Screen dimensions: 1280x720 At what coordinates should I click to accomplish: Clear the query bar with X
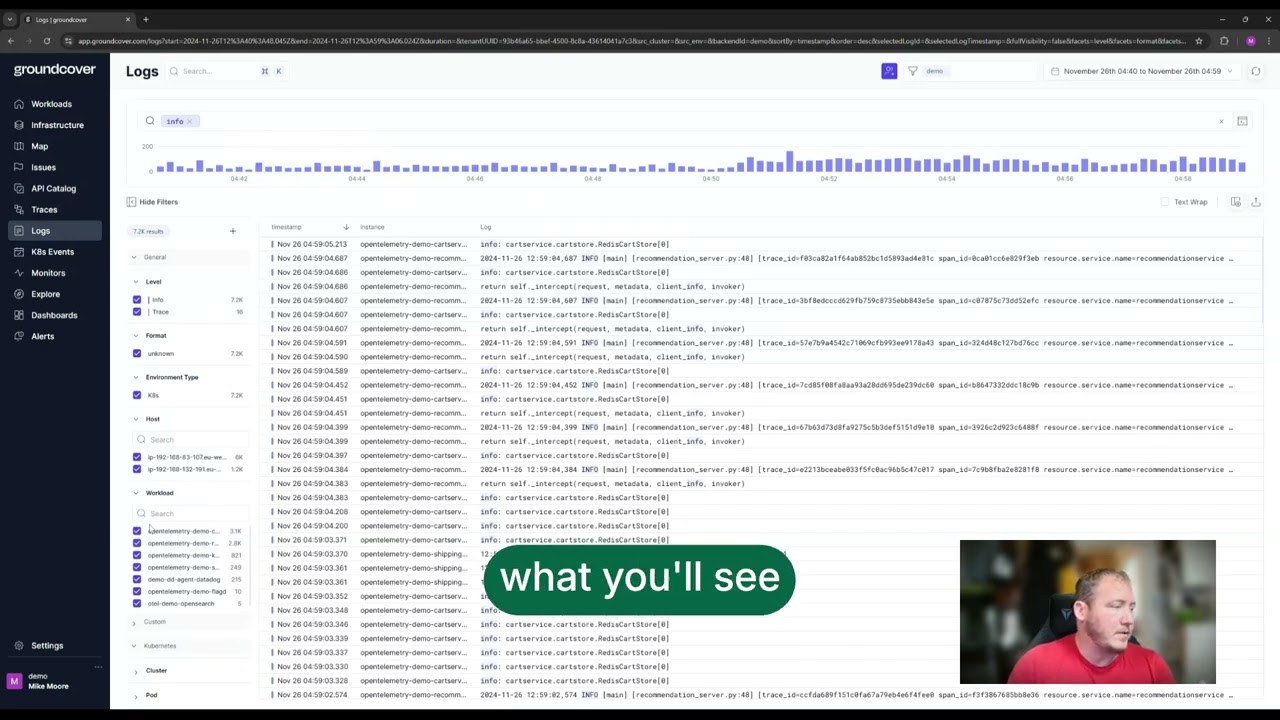pos(1221,121)
